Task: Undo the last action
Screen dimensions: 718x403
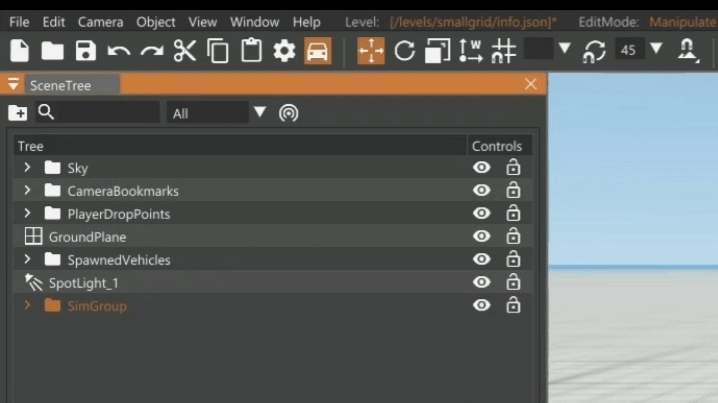Action: (x=119, y=50)
